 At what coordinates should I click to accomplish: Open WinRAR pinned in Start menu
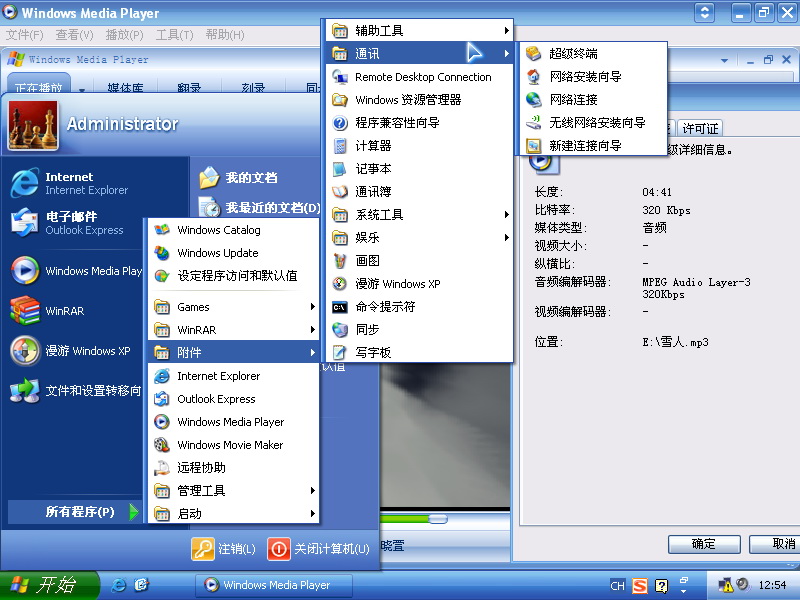coord(74,311)
